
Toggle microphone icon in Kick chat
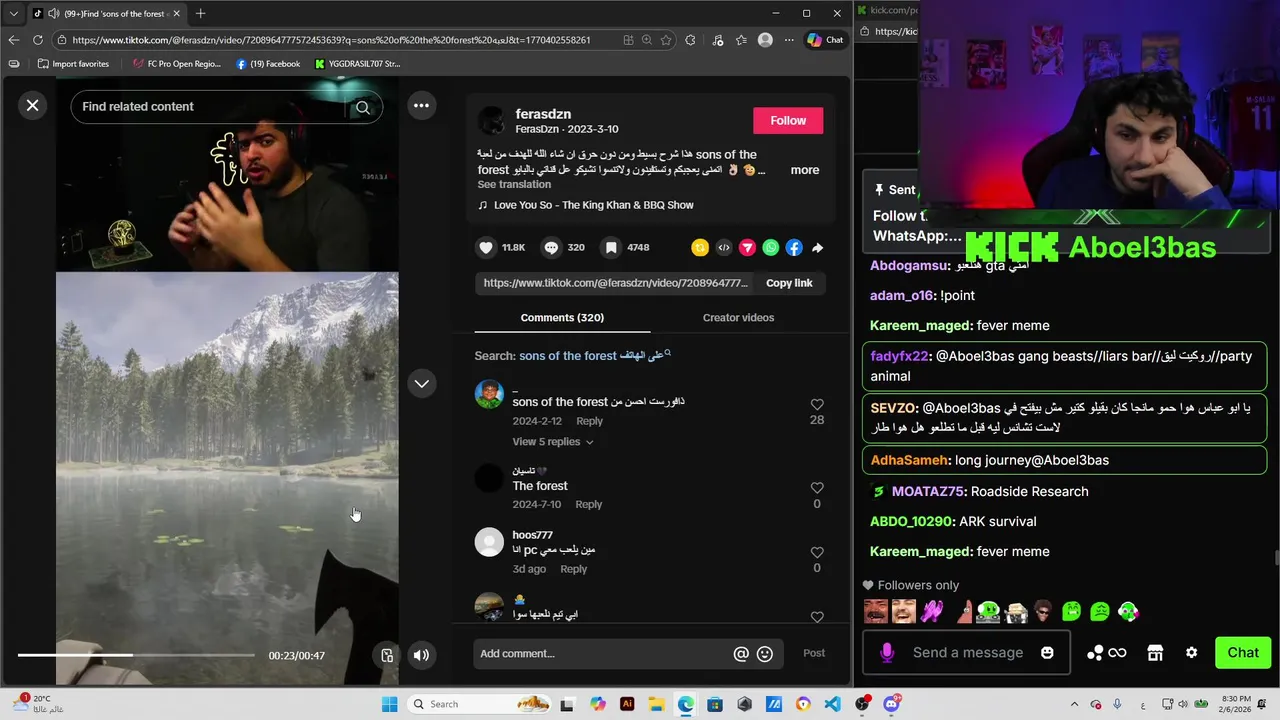[x=886, y=653]
